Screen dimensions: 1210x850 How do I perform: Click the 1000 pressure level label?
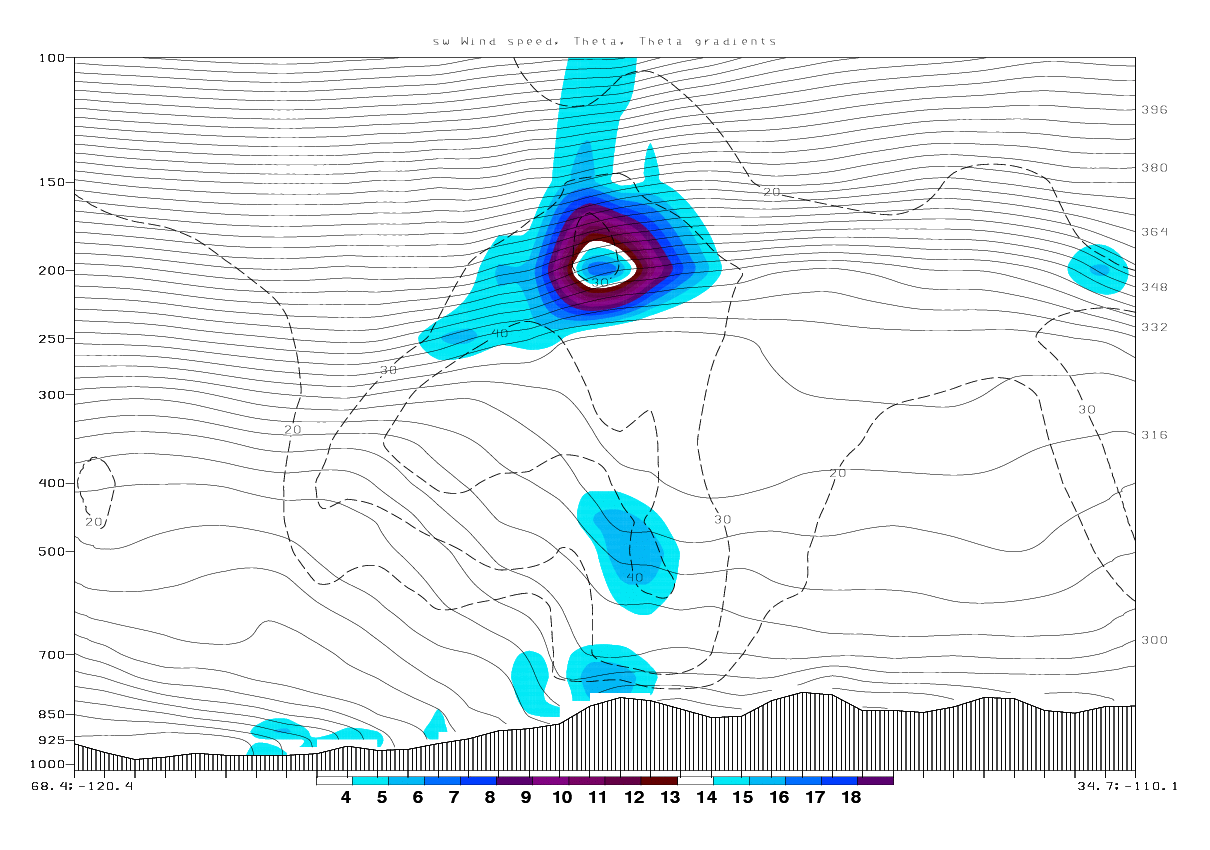point(47,764)
